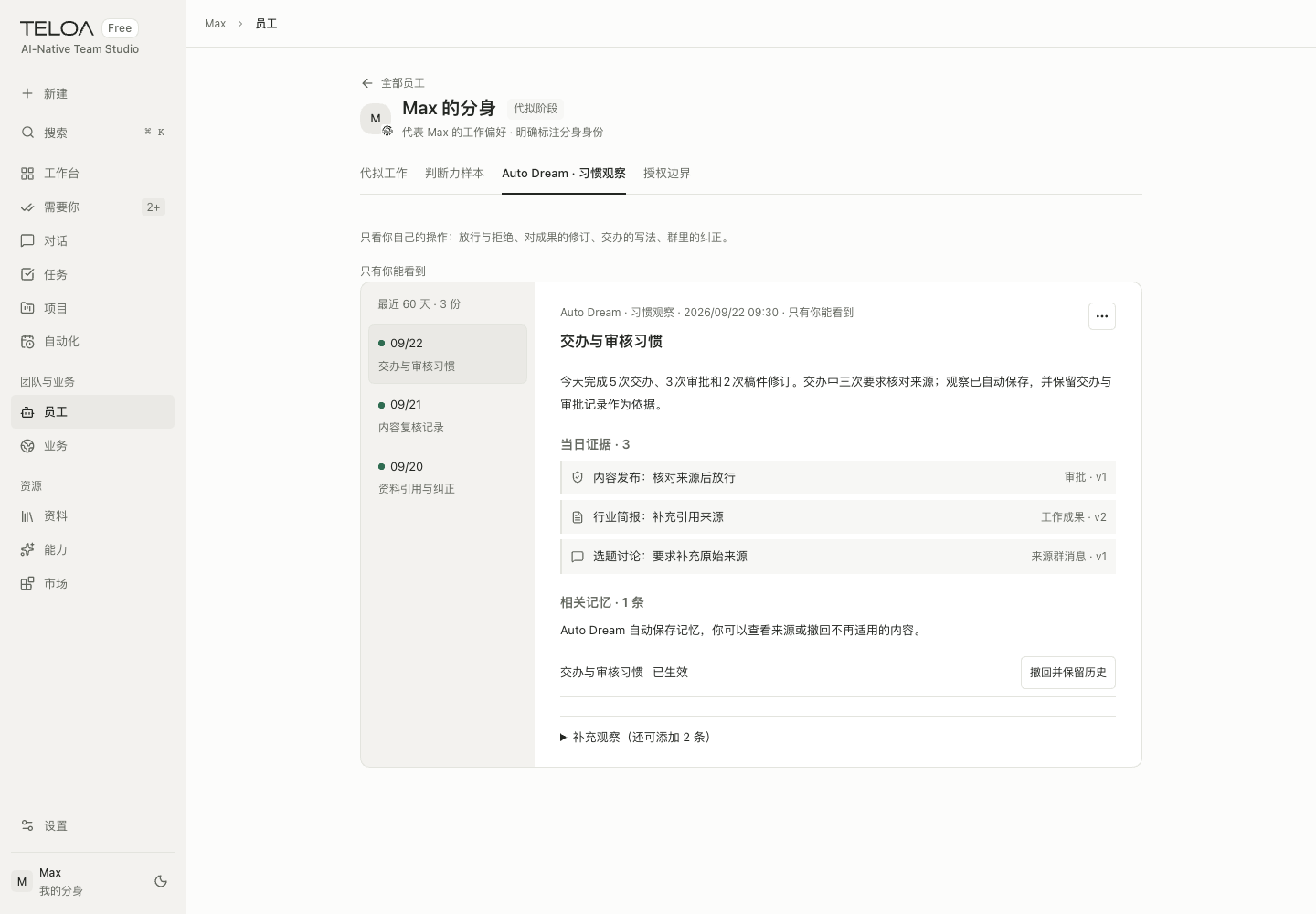The height and width of the screenshot is (914, 1316).
Task: Expand 补充观察 disclosure triangle
Action: (564, 738)
